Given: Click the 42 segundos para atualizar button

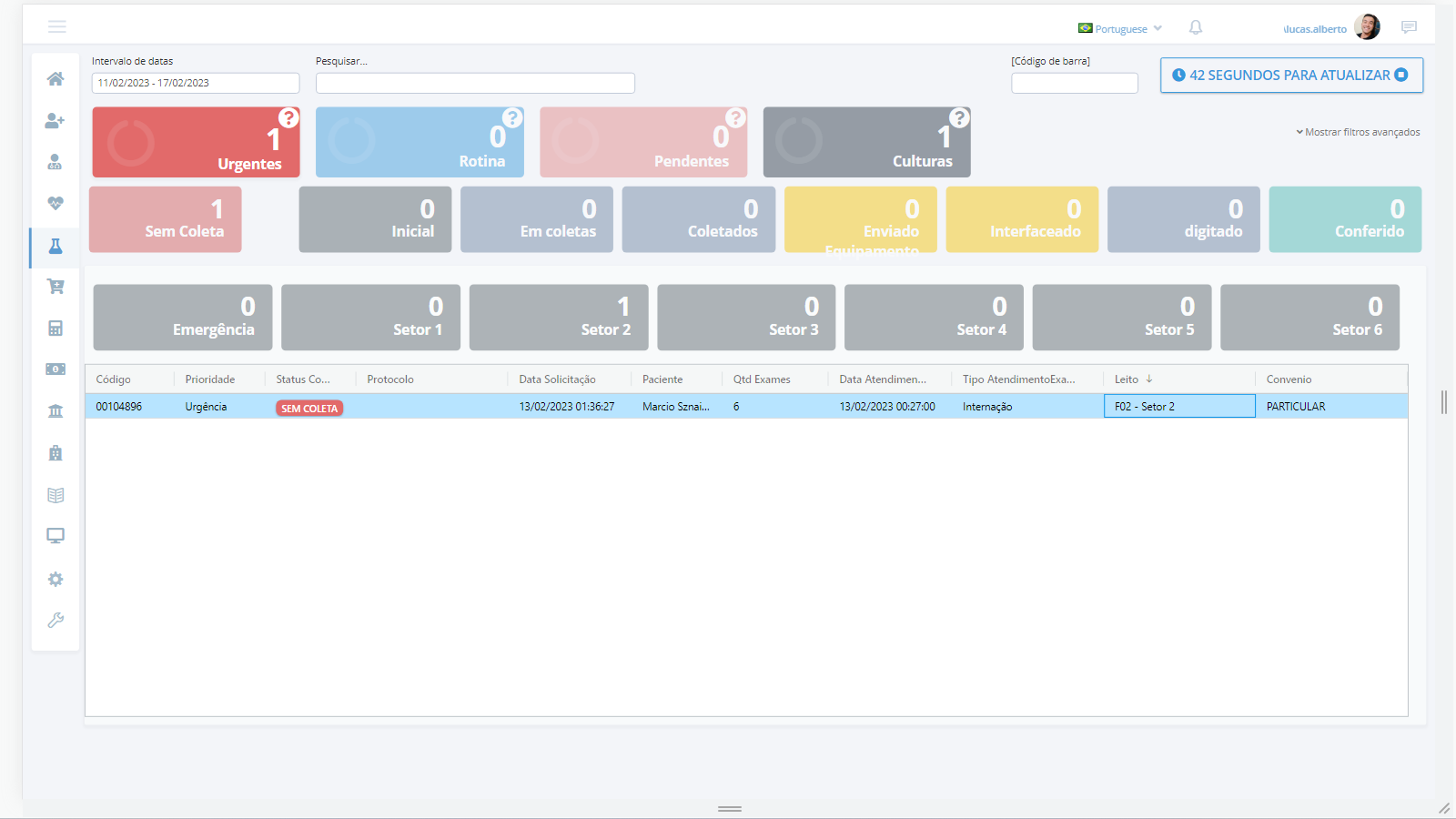Looking at the screenshot, I should (x=1291, y=76).
